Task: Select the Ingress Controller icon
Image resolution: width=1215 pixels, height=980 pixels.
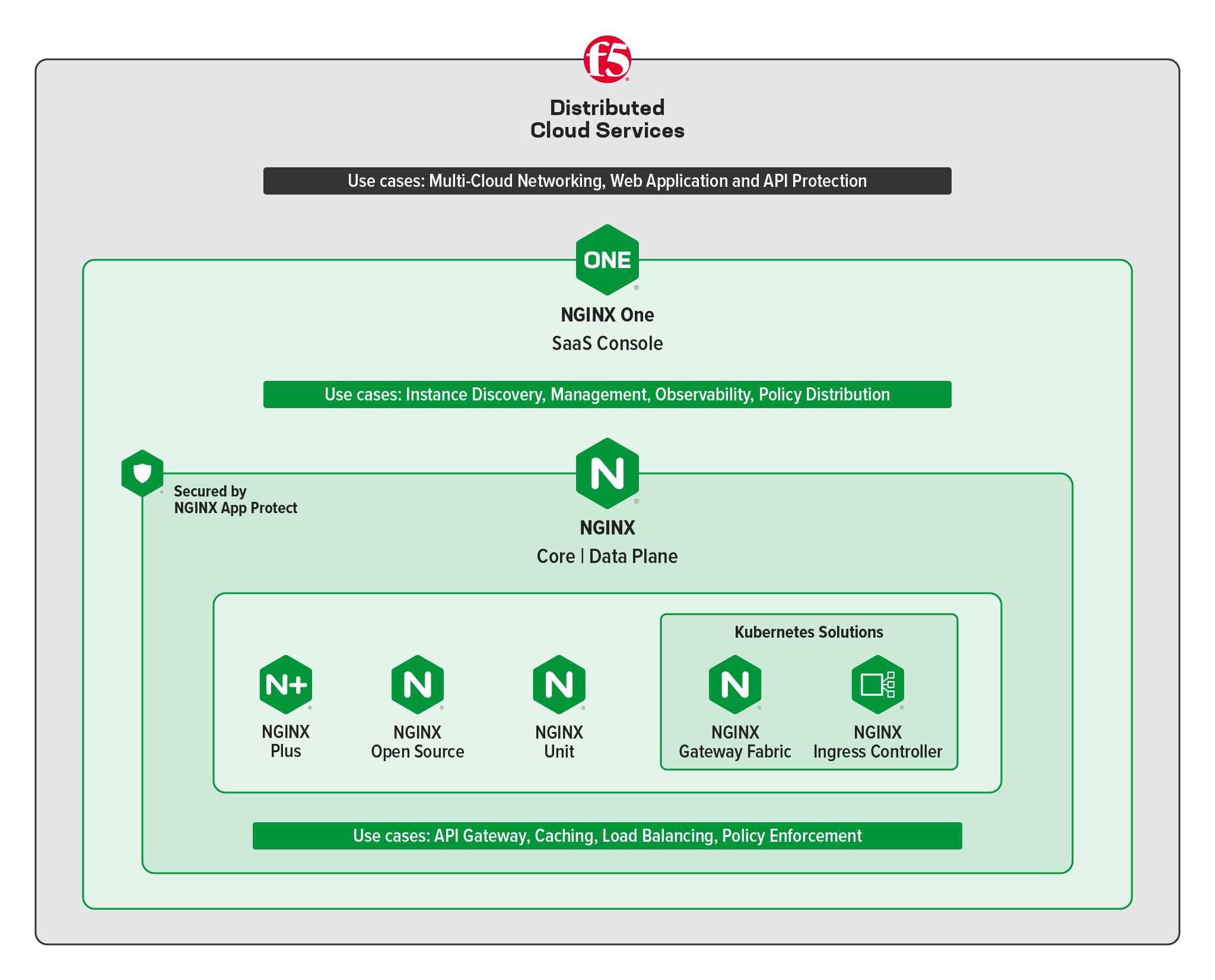Action: coord(877,685)
